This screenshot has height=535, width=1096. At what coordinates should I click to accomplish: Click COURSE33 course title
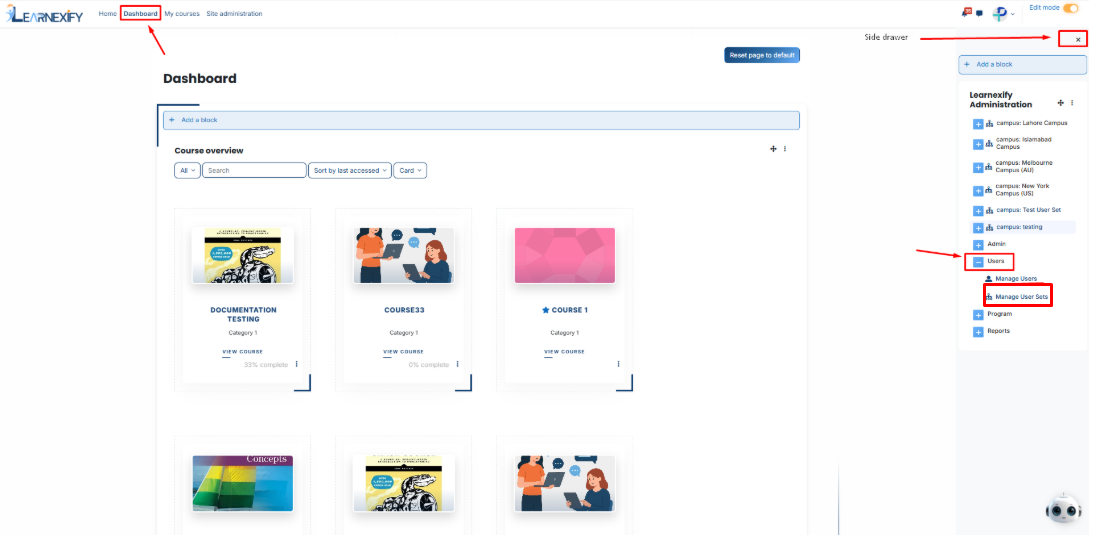pos(404,310)
